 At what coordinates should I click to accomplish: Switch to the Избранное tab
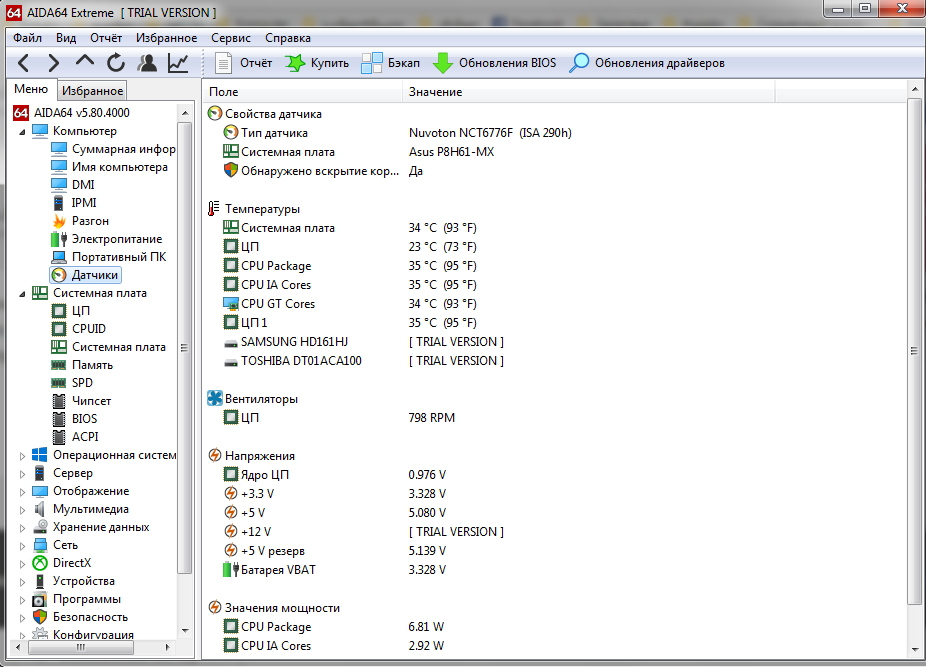click(x=92, y=91)
